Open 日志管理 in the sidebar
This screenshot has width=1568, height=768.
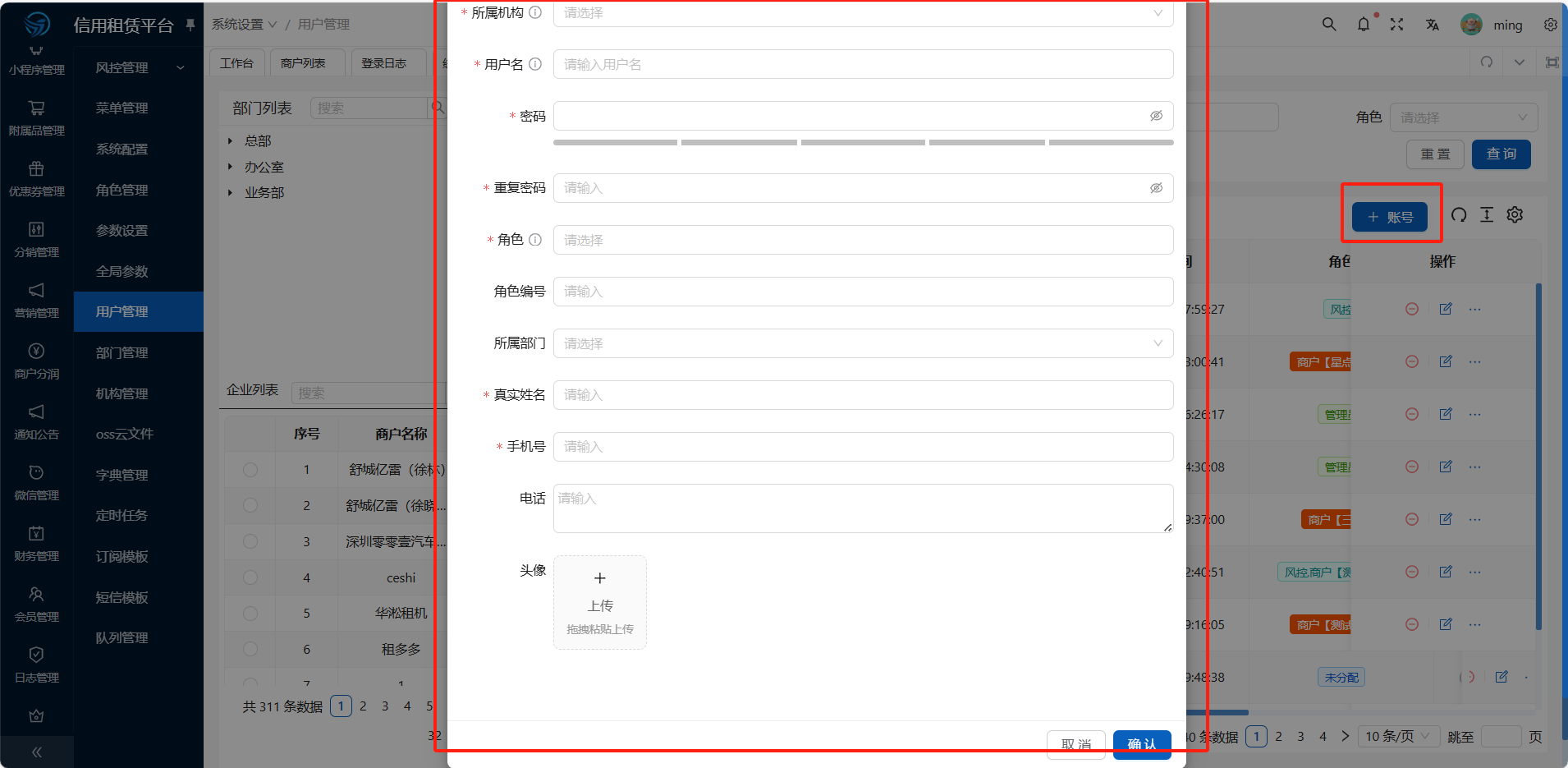pyautogui.click(x=37, y=665)
